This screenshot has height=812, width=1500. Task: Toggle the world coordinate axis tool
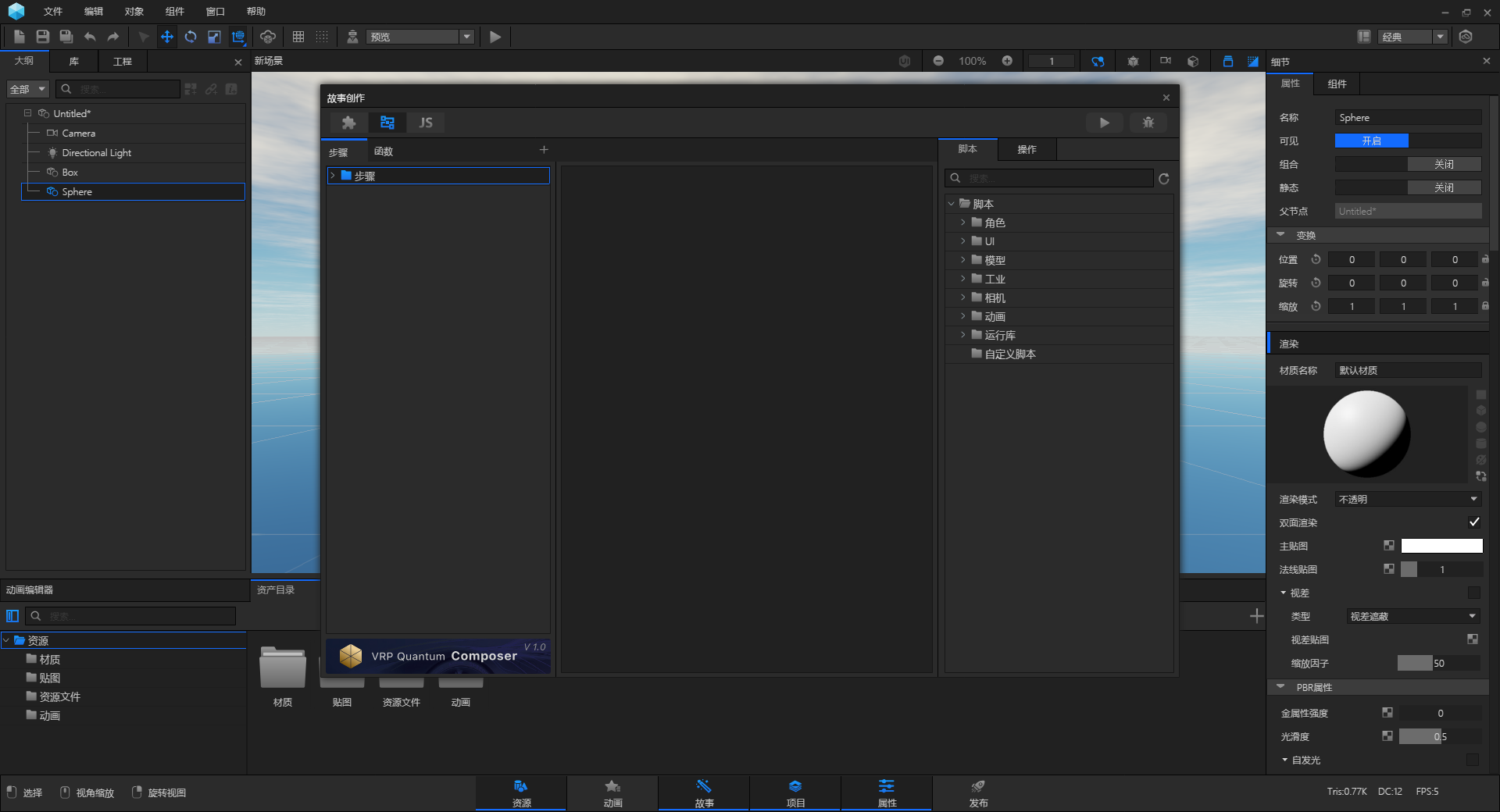pyautogui.click(x=238, y=37)
